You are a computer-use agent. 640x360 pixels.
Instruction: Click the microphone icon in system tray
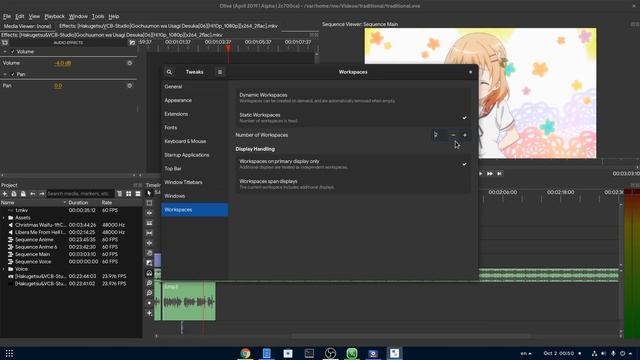pyautogui.click(x=613, y=353)
